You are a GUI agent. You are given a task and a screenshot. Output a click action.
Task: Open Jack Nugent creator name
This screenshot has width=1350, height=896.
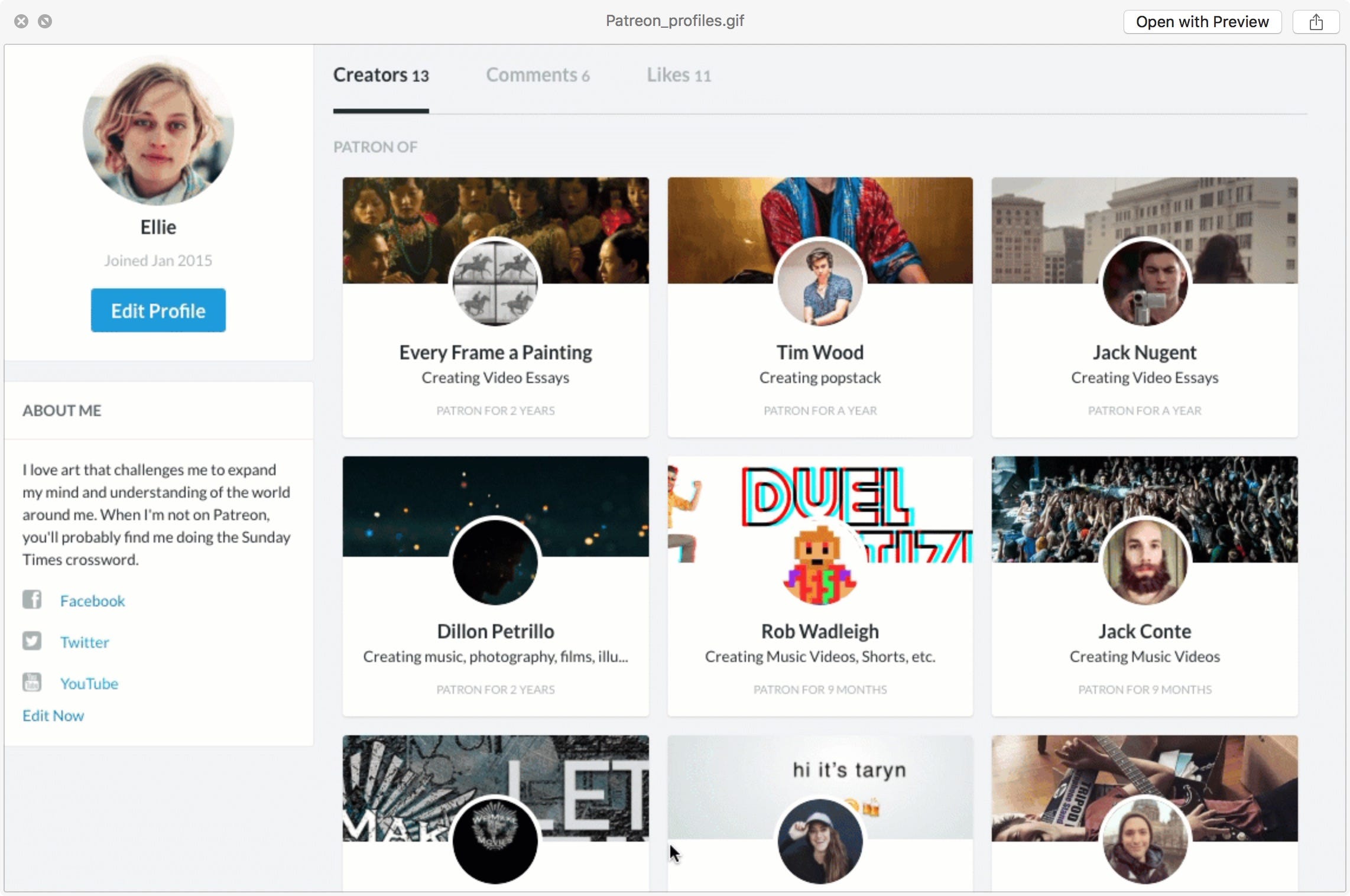pyautogui.click(x=1145, y=352)
